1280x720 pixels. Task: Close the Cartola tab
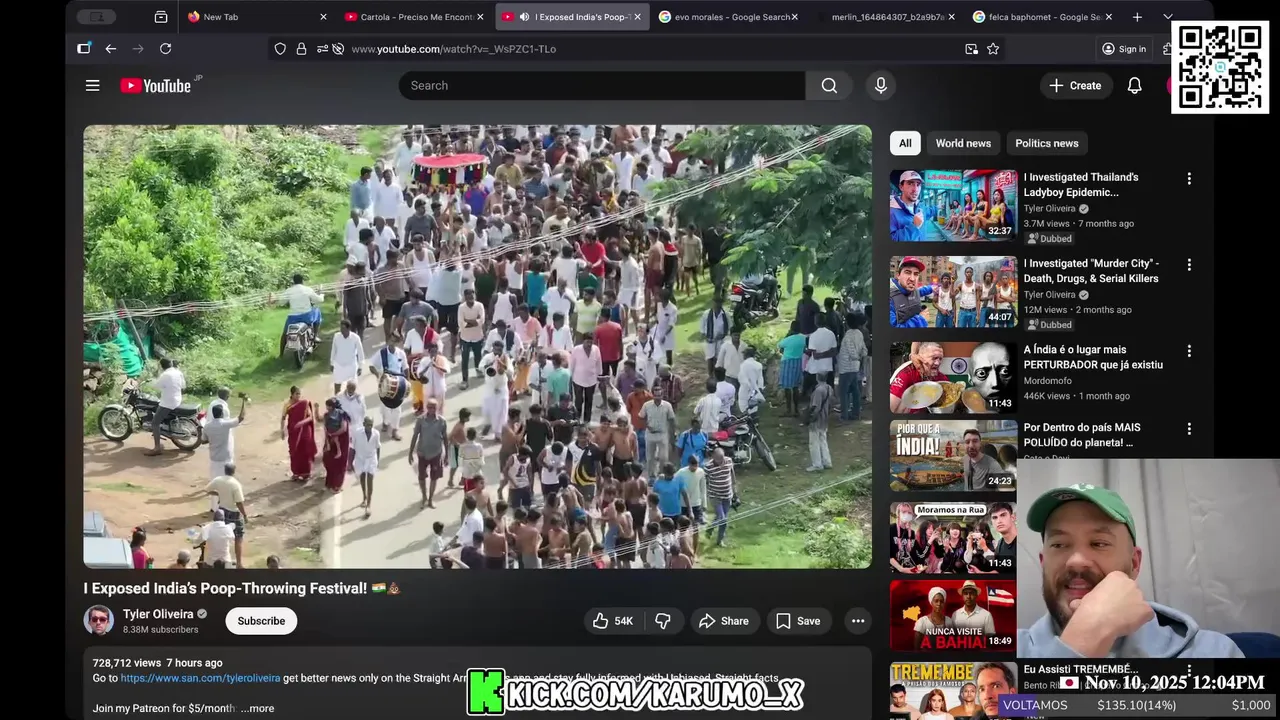point(480,17)
